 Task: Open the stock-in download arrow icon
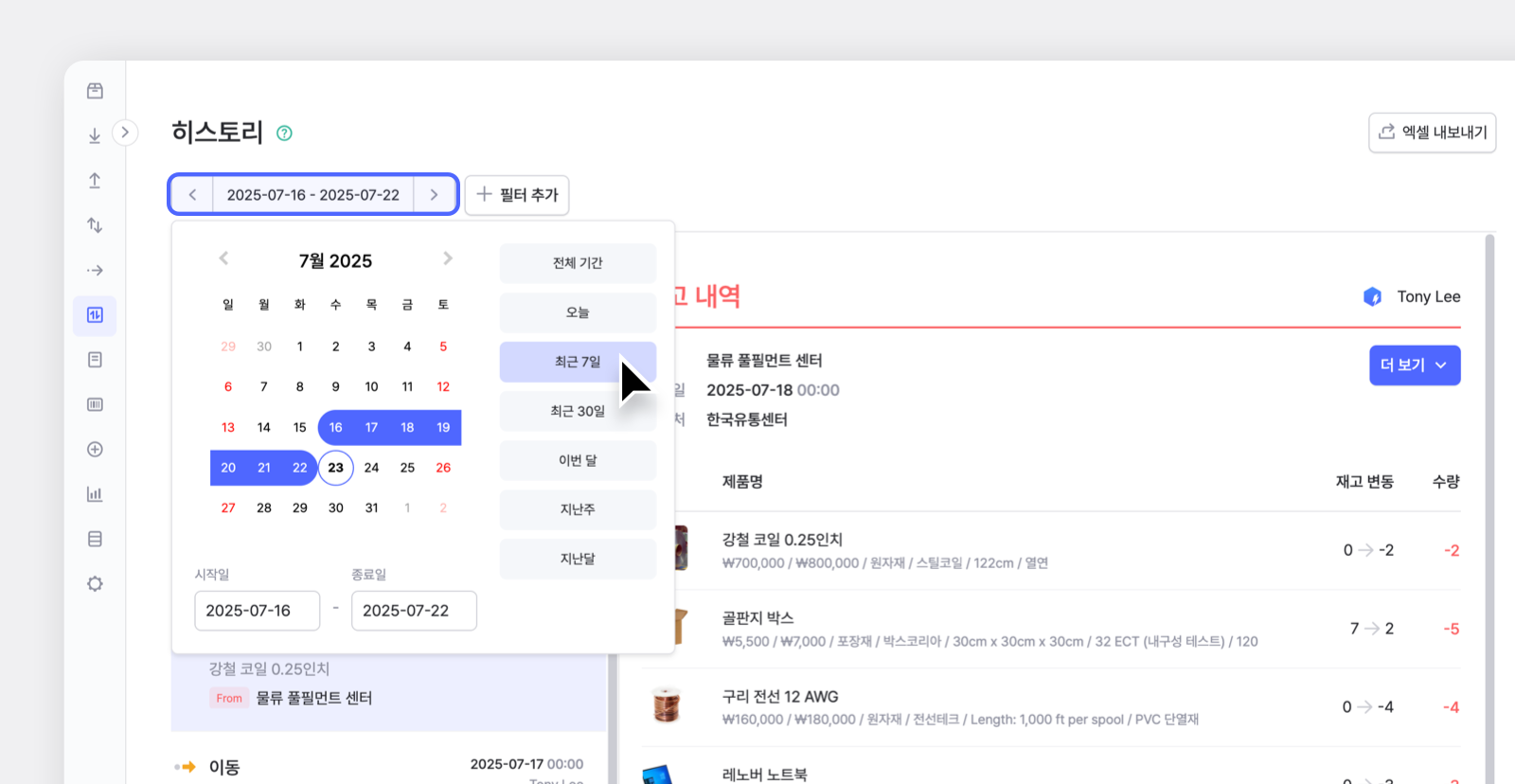click(95, 135)
